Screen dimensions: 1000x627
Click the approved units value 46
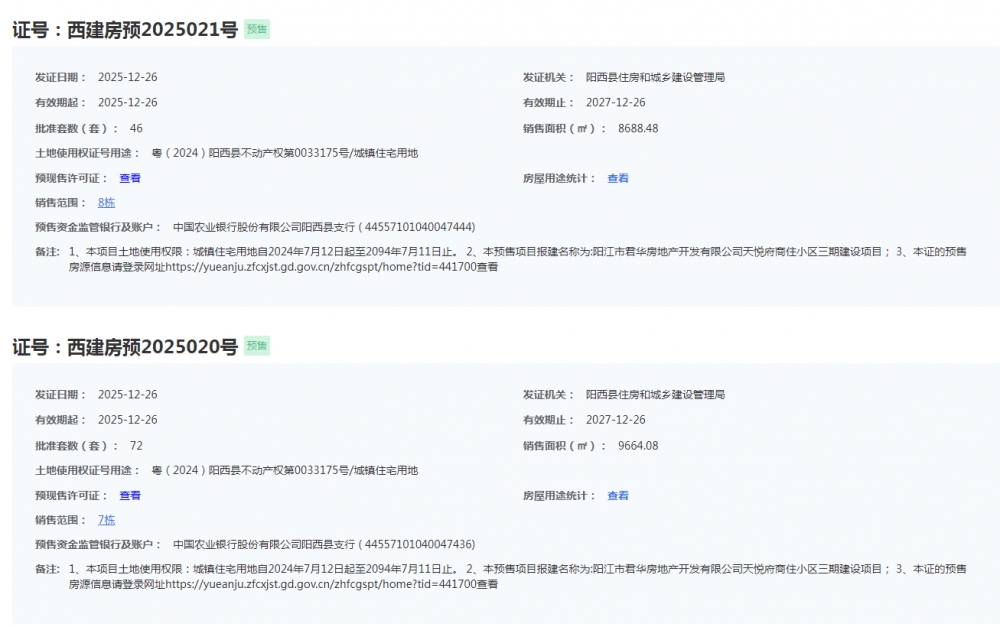(x=136, y=128)
